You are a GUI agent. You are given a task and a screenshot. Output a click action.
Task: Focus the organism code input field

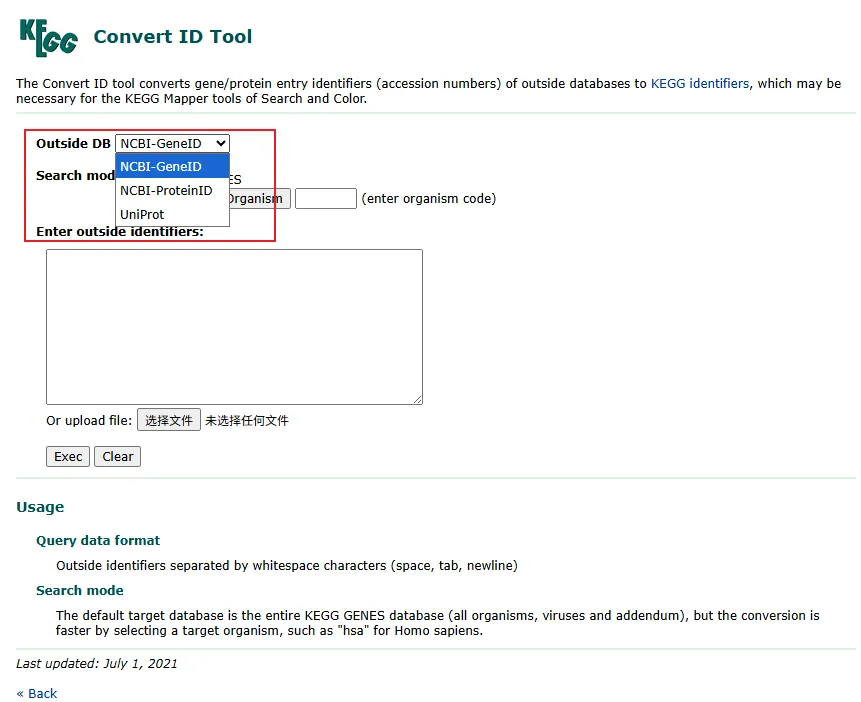tap(325, 199)
